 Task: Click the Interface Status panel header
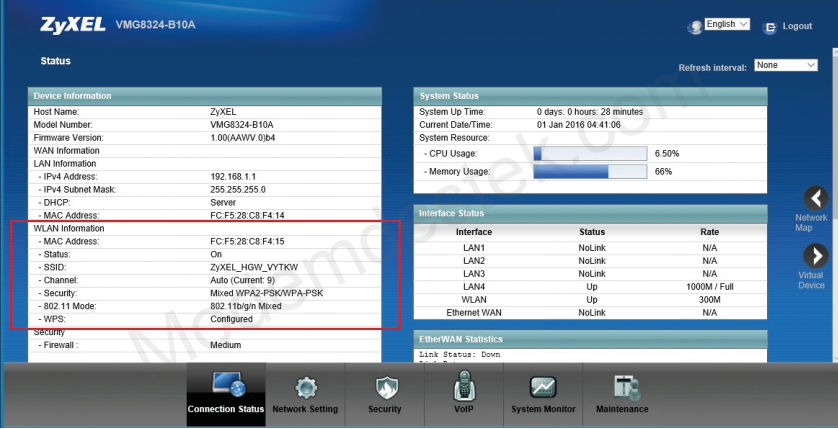point(590,213)
